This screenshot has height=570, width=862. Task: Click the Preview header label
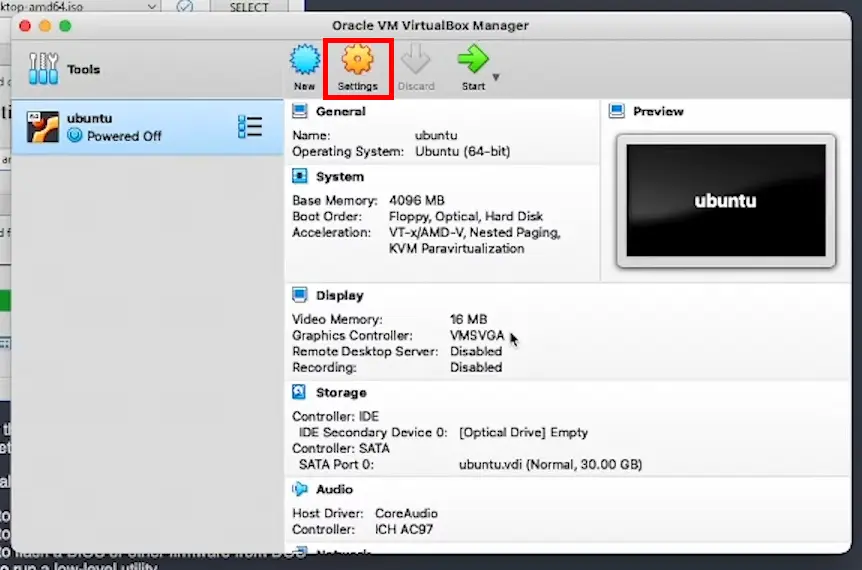pyautogui.click(x=658, y=112)
